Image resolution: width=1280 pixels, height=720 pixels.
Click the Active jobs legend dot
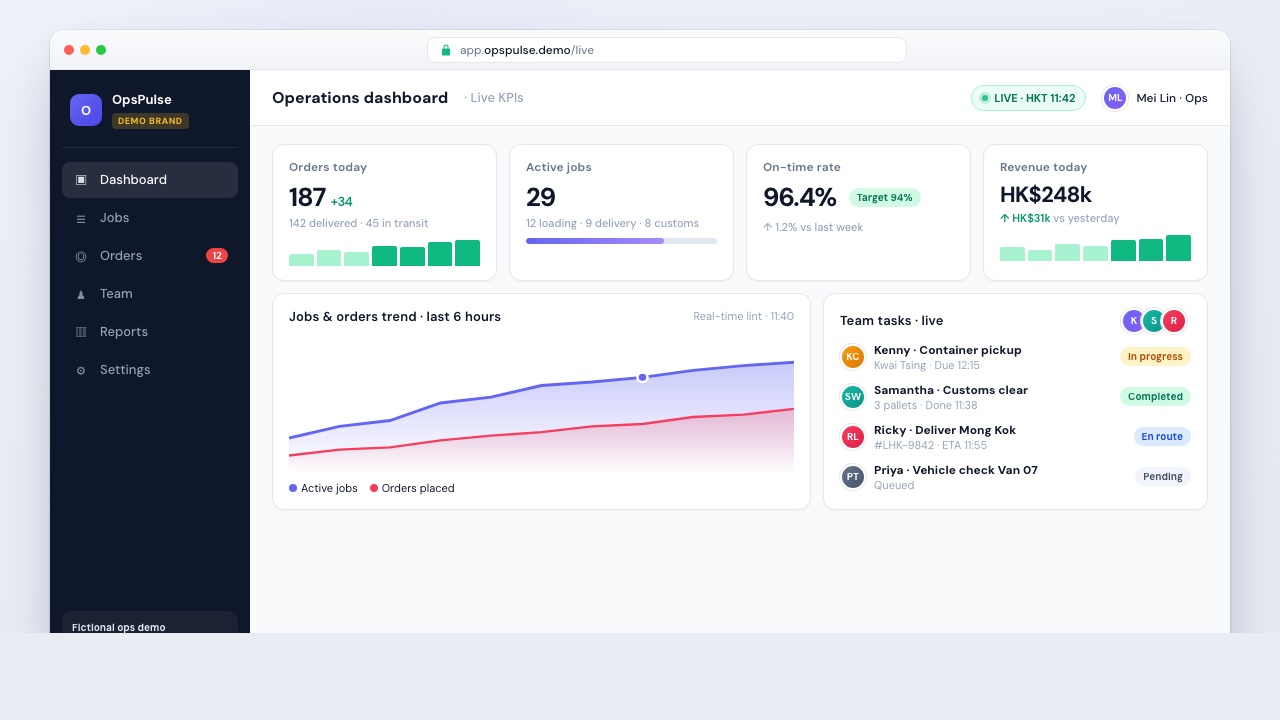293,488
